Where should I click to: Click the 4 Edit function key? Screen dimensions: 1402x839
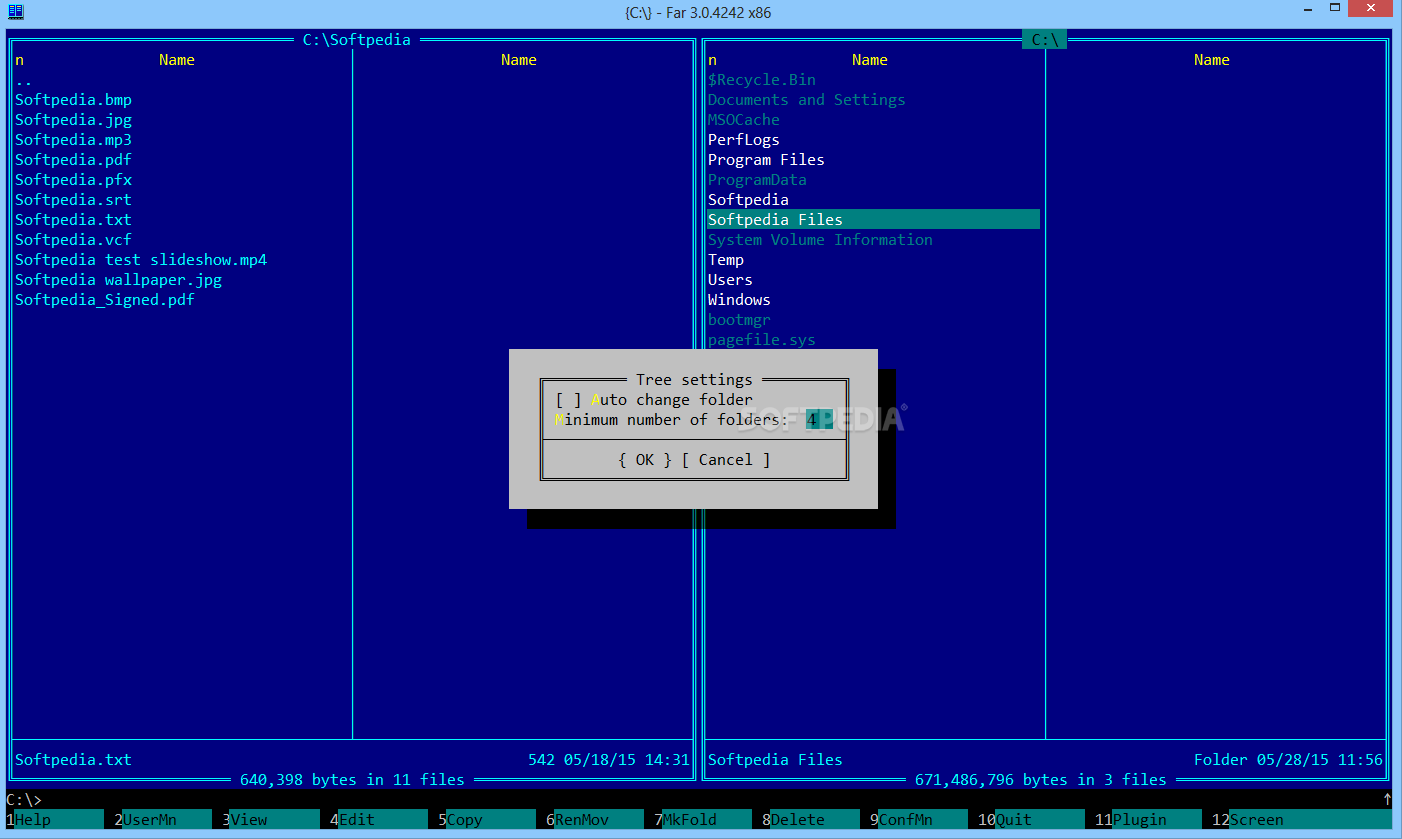pos(378,820)
